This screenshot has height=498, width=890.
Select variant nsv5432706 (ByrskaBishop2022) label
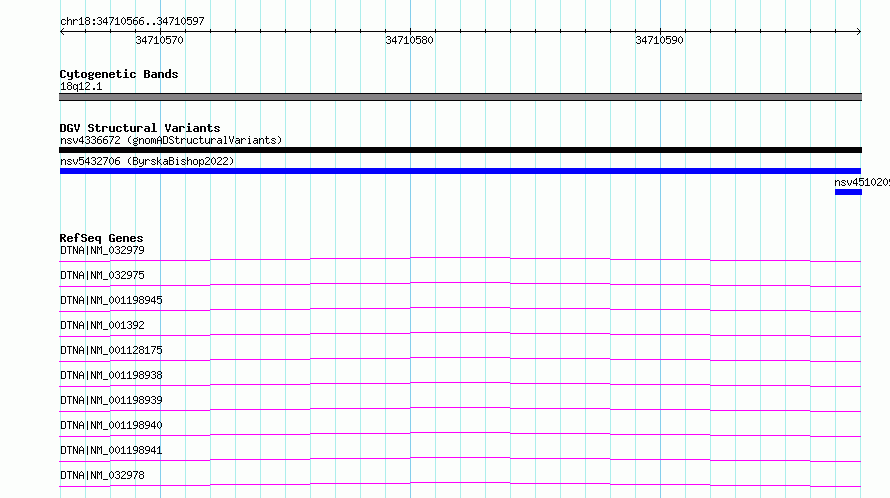click(x=147, y=161)
